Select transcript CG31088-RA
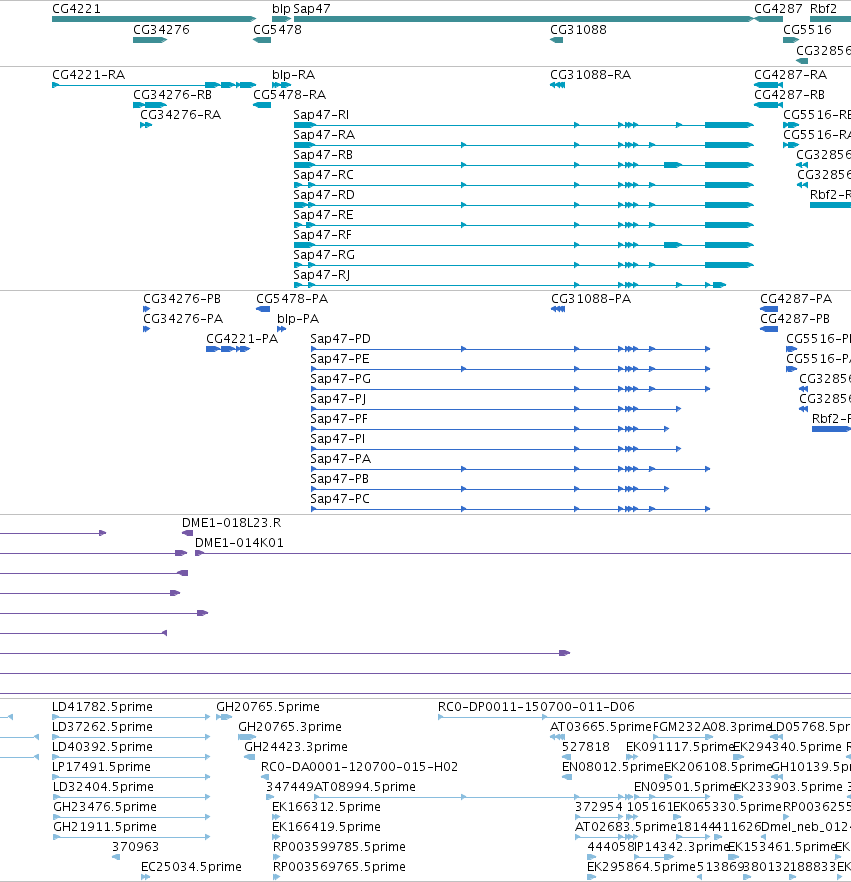Screen dimensions: 851x882 [x=591, y=75]
